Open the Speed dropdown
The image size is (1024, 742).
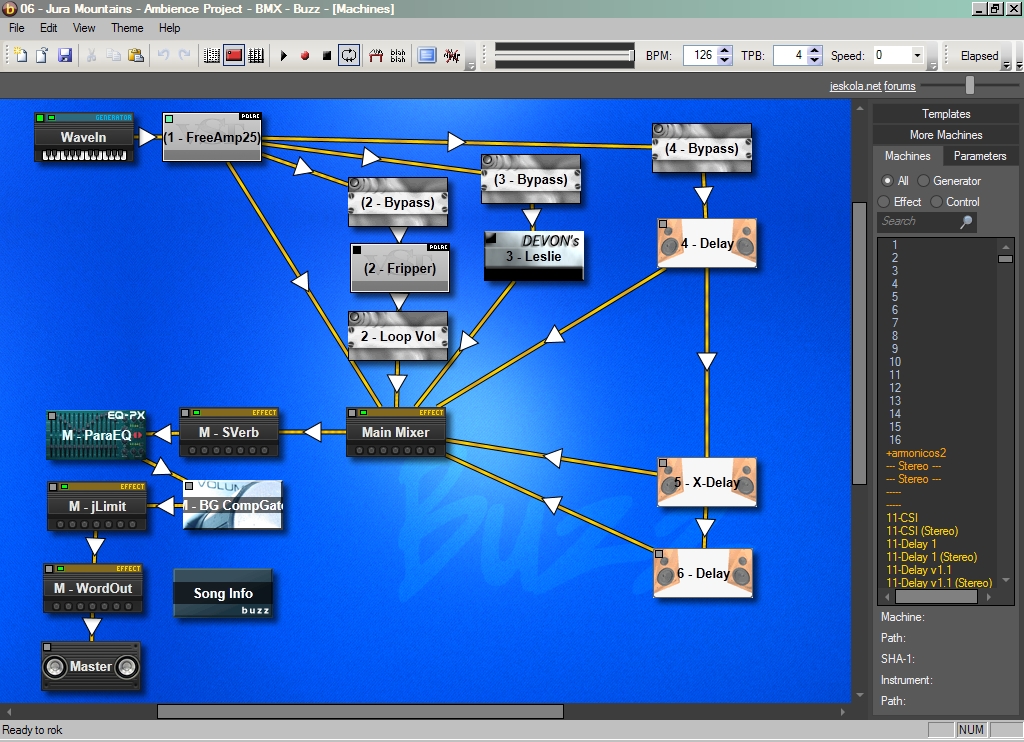pos(917,56)
